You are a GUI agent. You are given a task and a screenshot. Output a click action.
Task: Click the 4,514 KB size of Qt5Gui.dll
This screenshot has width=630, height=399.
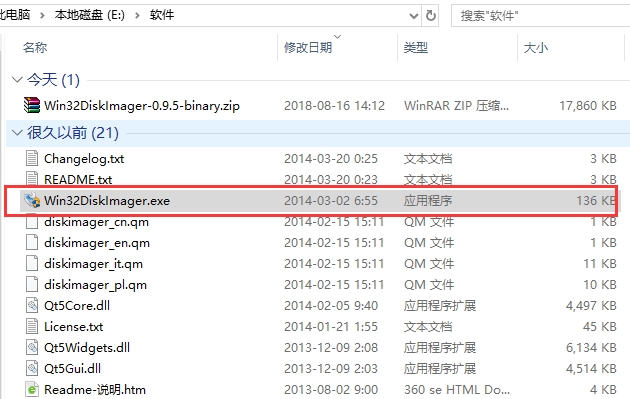591,368
